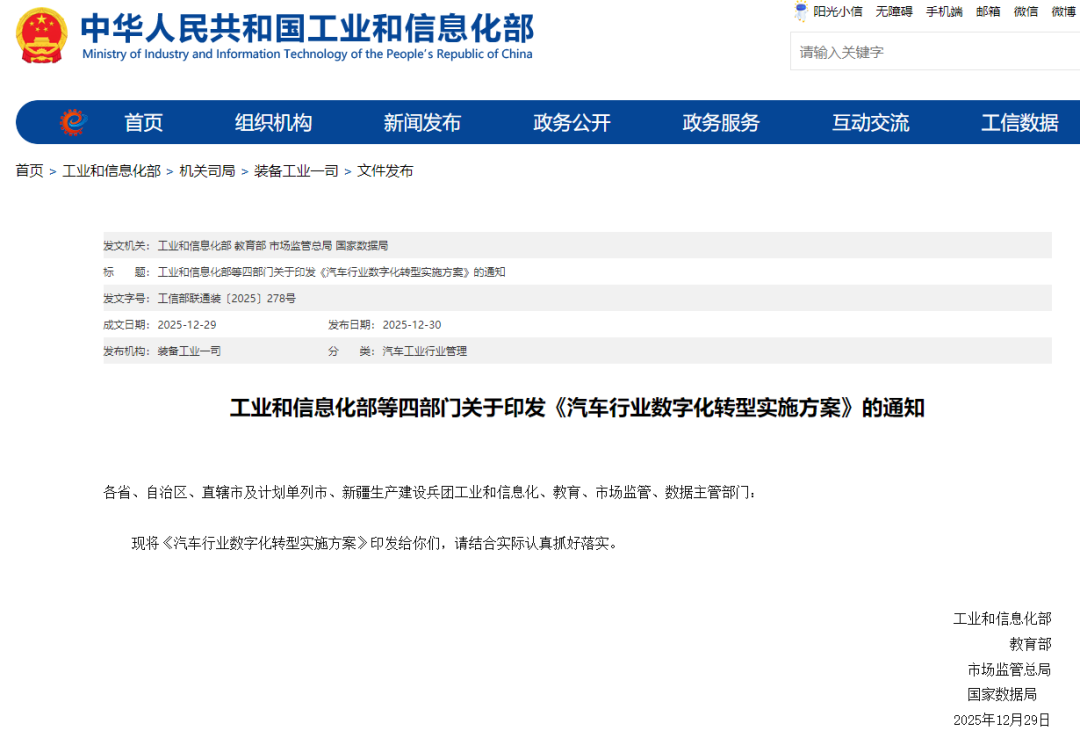Open the 微信 link at top
Screen dimensions: 1080x731
(x=1025, y=12)
